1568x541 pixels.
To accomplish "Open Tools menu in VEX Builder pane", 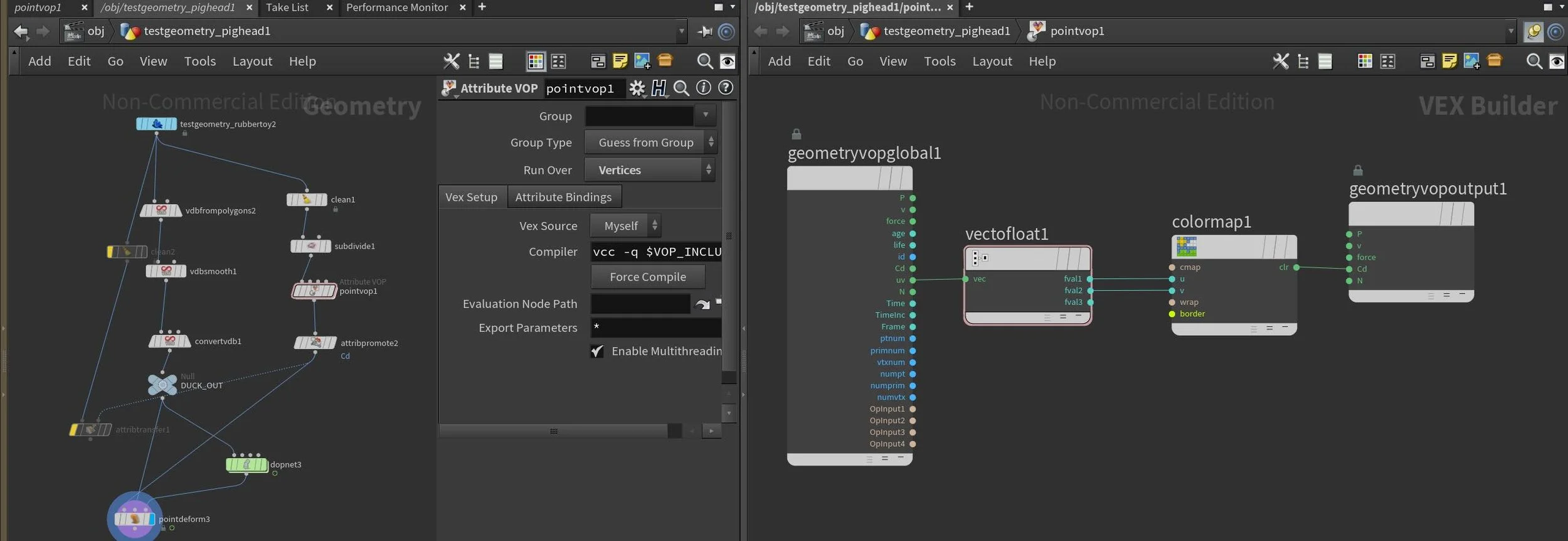I will 940,62.
